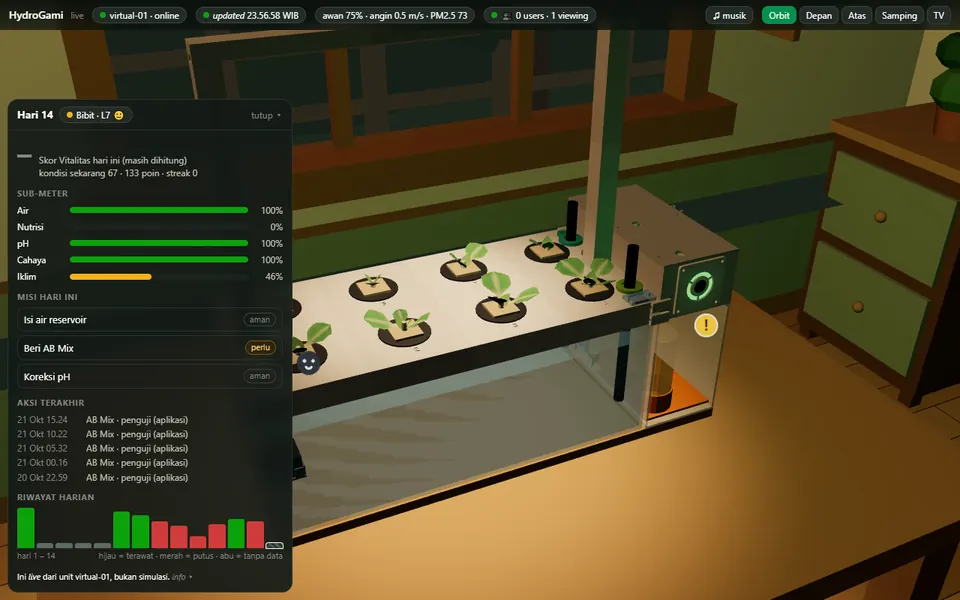Screen dimensions: 960x600
Task: Click the HydroGami logo text
Action: [x=36, y=15]
